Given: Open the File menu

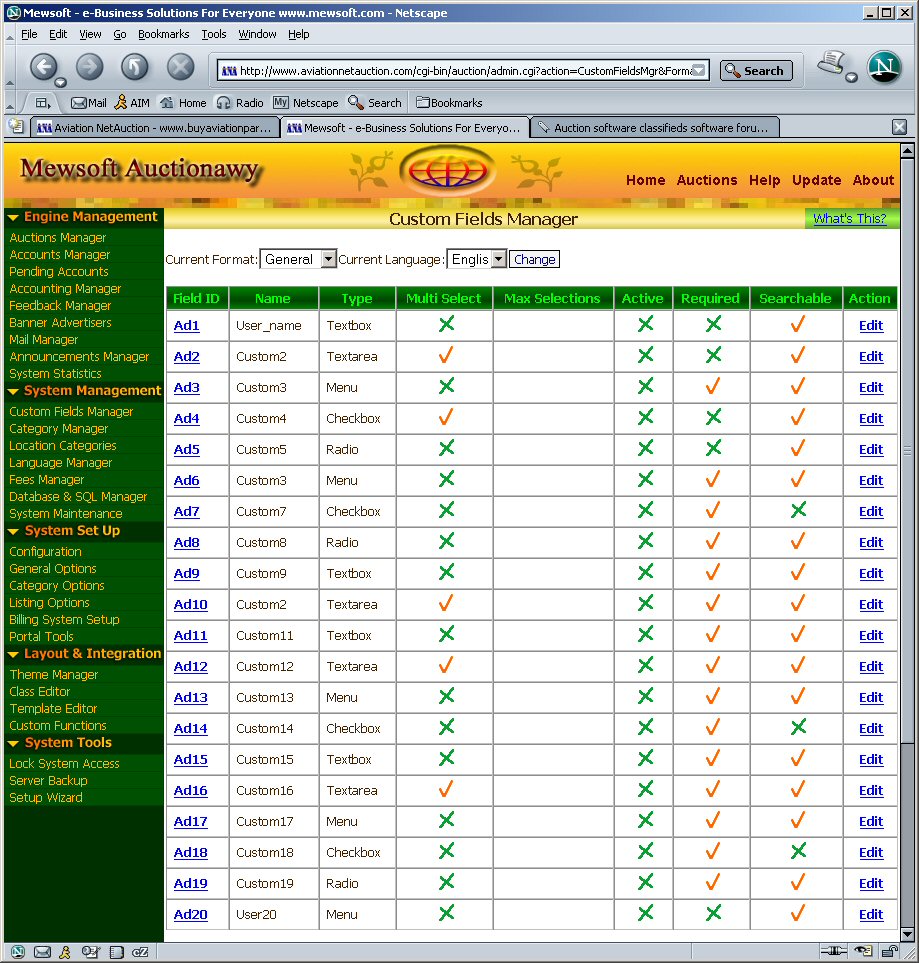Looking at the screenshot, I should tap(29, 34).
